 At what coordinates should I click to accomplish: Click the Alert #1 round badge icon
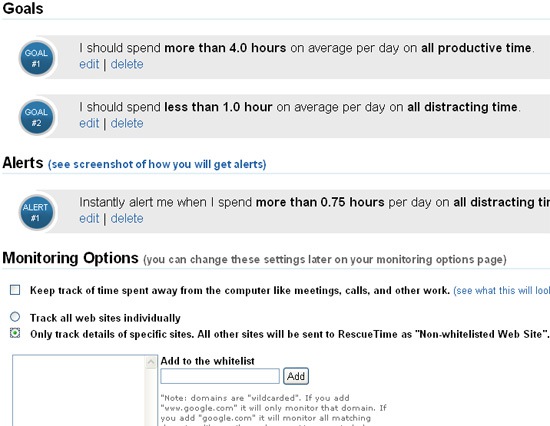pos(36,212)
